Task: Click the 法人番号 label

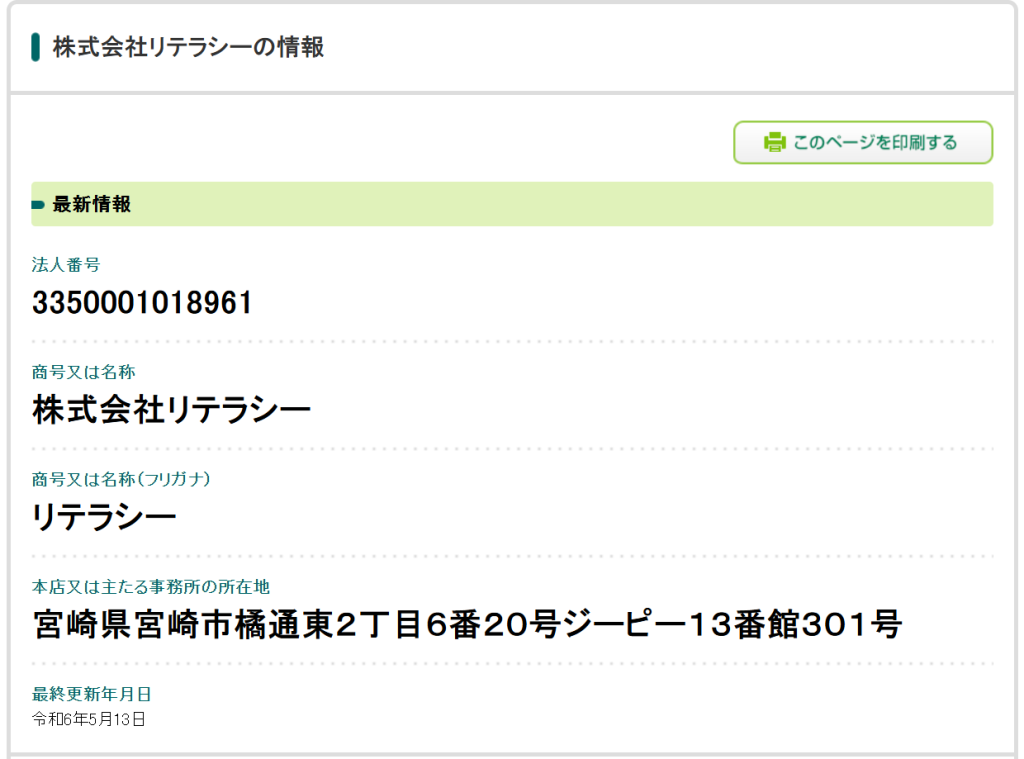Action: (66, 265)
